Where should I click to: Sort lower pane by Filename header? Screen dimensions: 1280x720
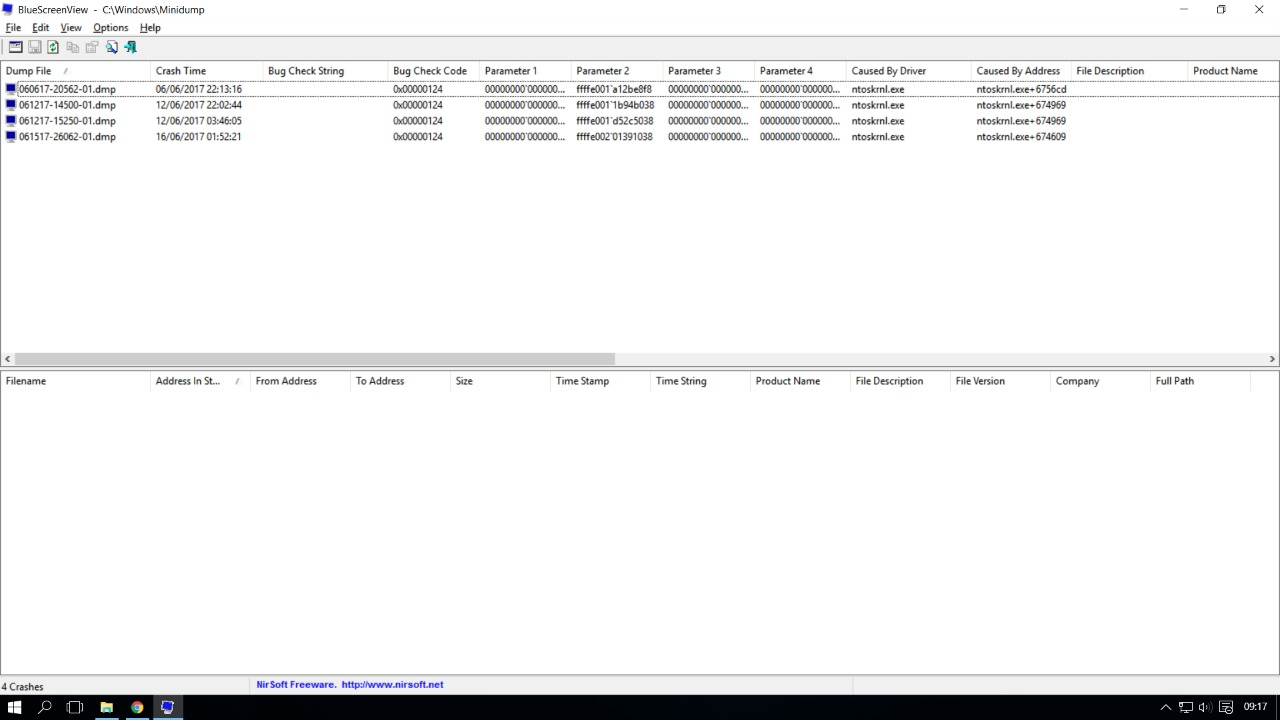pos(75,381)
